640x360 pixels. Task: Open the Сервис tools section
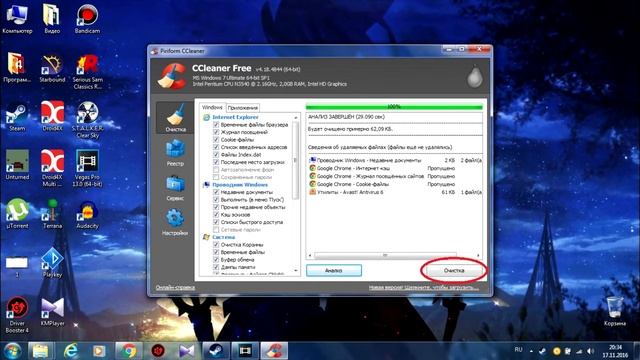click(175, 187)
